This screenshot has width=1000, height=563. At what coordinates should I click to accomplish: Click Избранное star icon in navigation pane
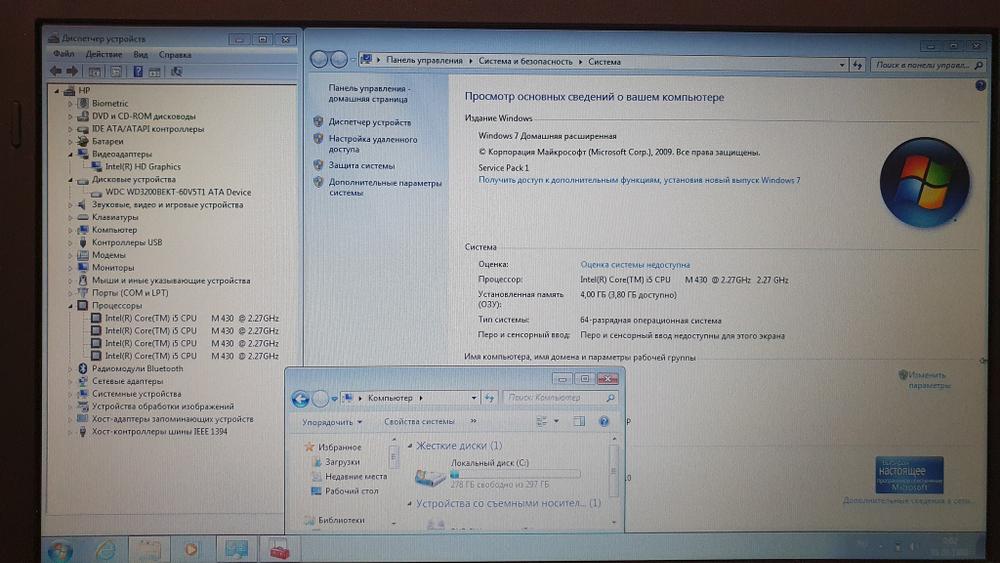click(x=309, y=447)
